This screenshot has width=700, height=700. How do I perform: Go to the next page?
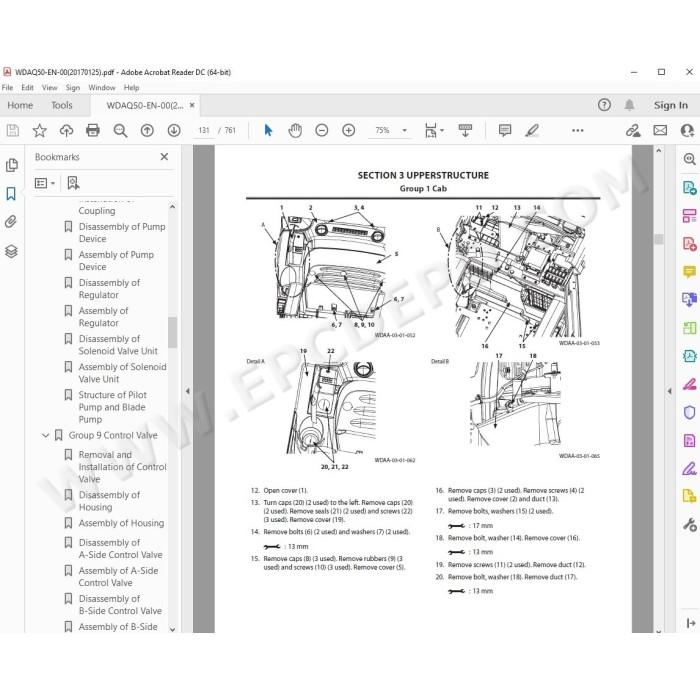(x=174, y=130)
